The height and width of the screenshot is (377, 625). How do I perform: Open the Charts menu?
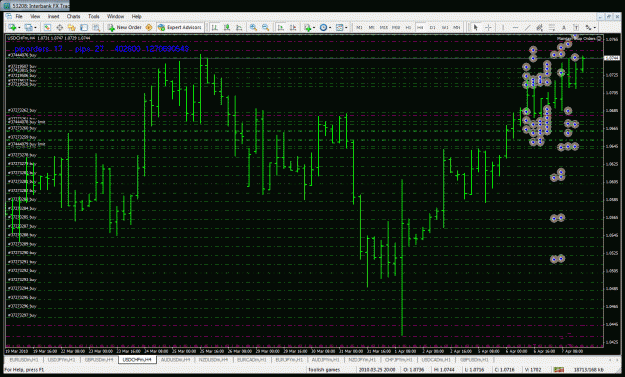tap(73, 16)
